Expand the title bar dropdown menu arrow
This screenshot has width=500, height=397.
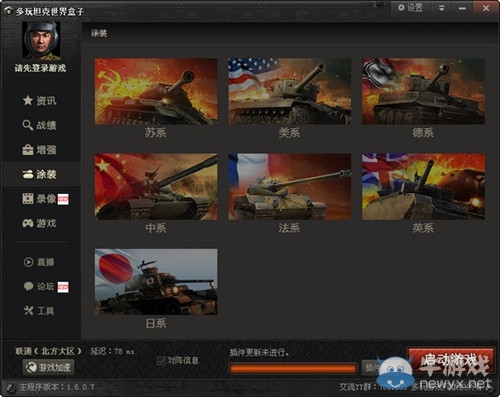[442, 8]
